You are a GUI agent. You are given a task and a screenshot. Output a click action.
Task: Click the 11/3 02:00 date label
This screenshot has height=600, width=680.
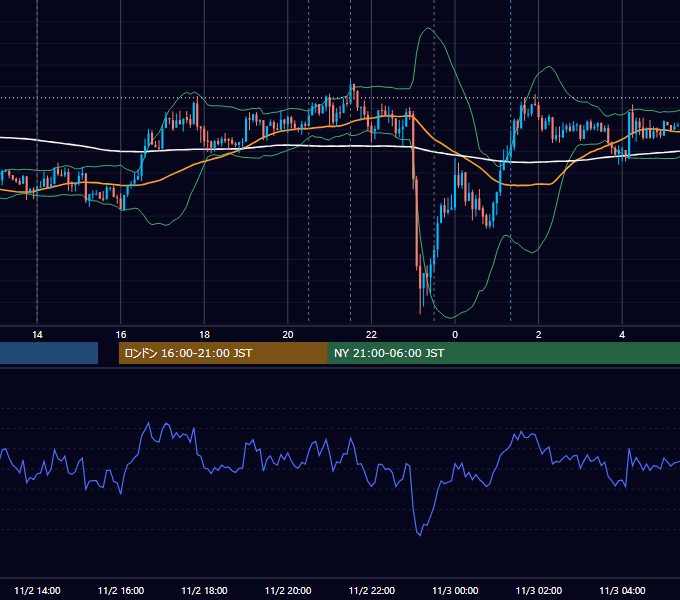539,590
